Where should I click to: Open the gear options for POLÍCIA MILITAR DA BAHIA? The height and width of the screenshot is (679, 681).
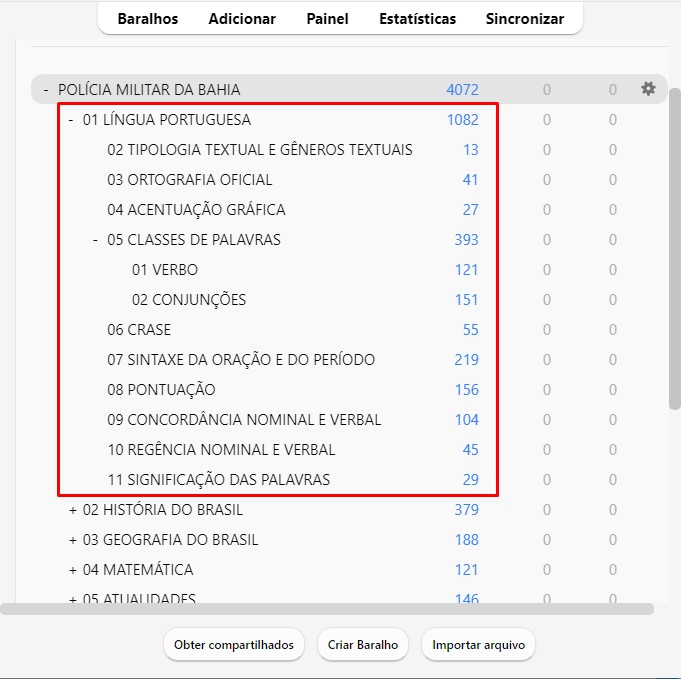tap(648, 89)
